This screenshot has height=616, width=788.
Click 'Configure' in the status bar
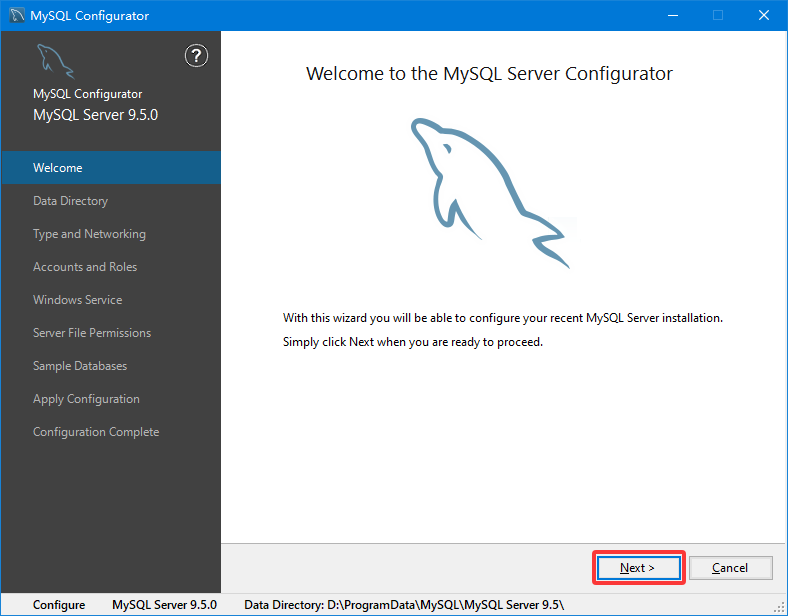[59, 605]
